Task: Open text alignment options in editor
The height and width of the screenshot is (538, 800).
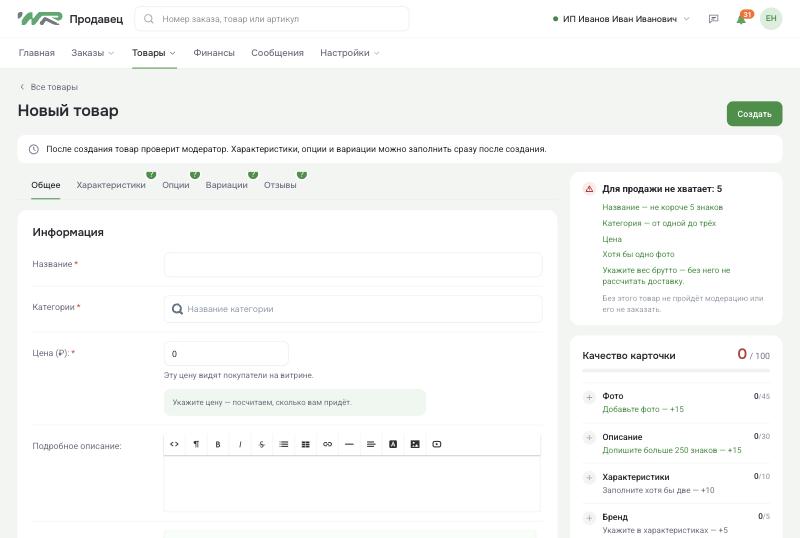Action: click(x=371, y=444)
